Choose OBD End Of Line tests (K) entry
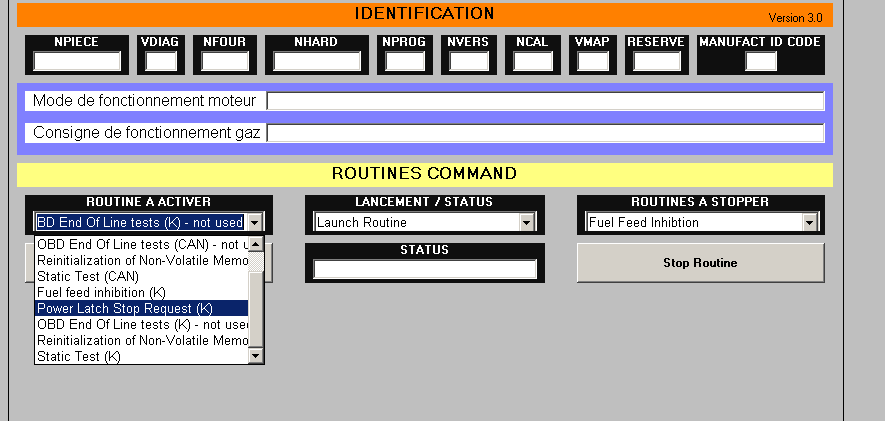This screenshot has height=421, width=885. tap(140, 324)
